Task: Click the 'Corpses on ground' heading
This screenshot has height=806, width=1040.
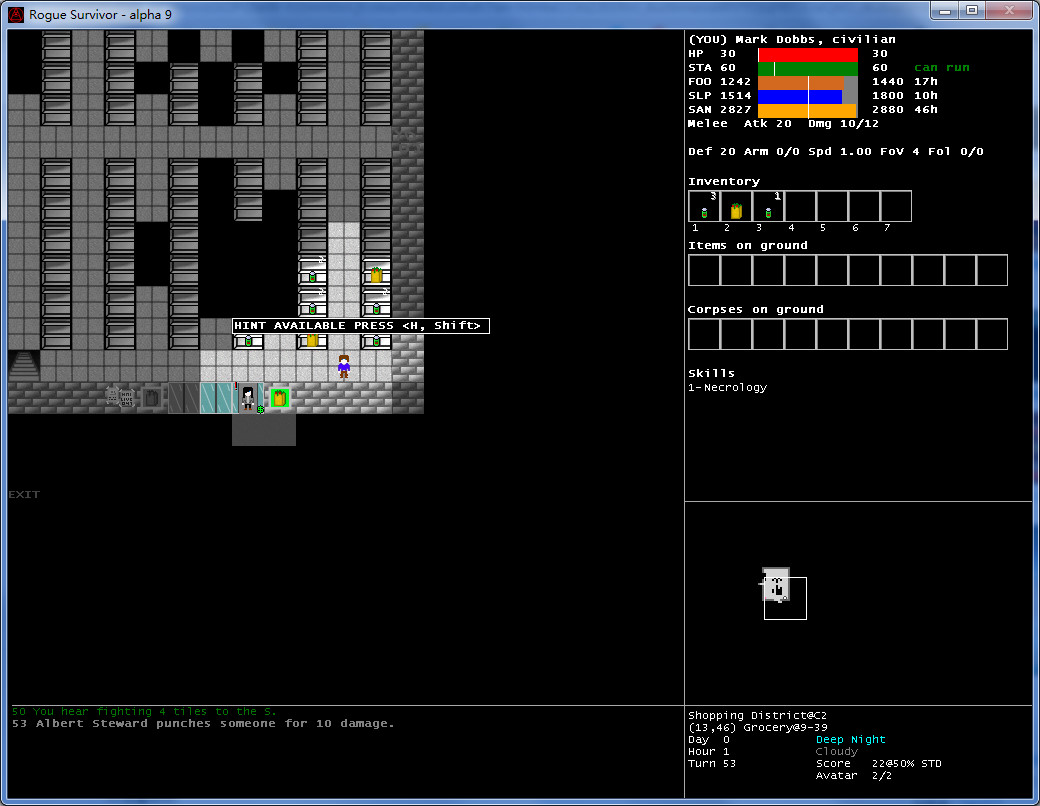Action: tap(755, 309)
